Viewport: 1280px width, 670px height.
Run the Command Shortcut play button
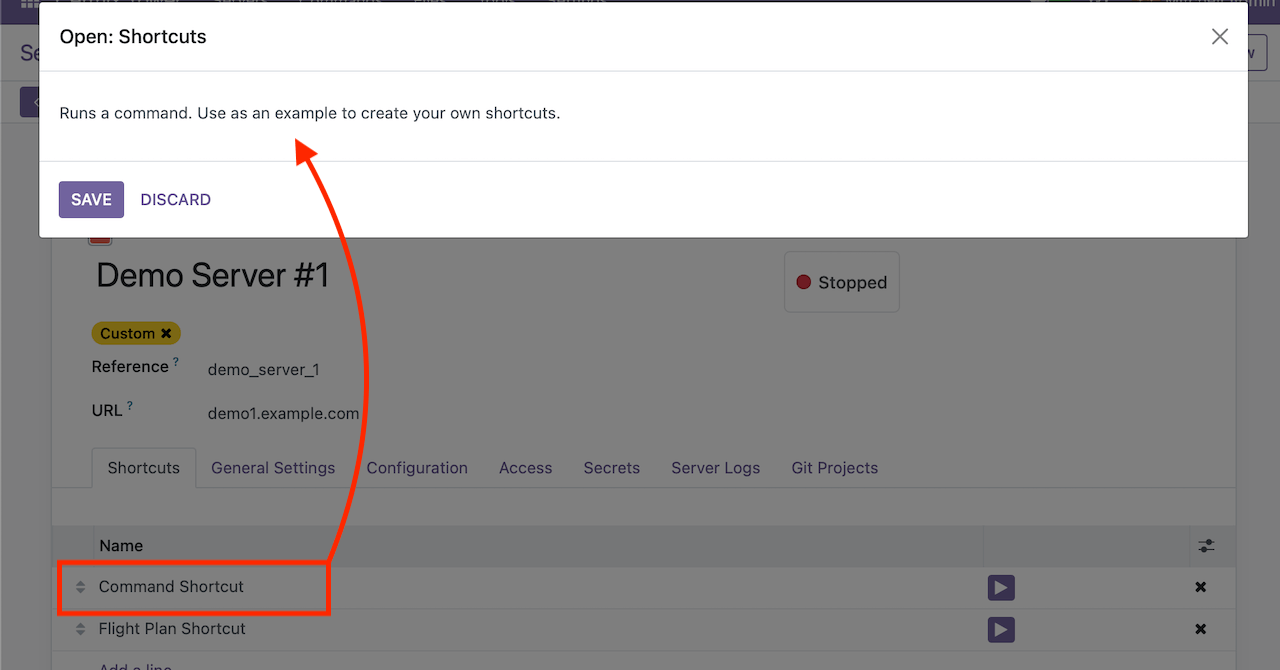(1001, 587)
